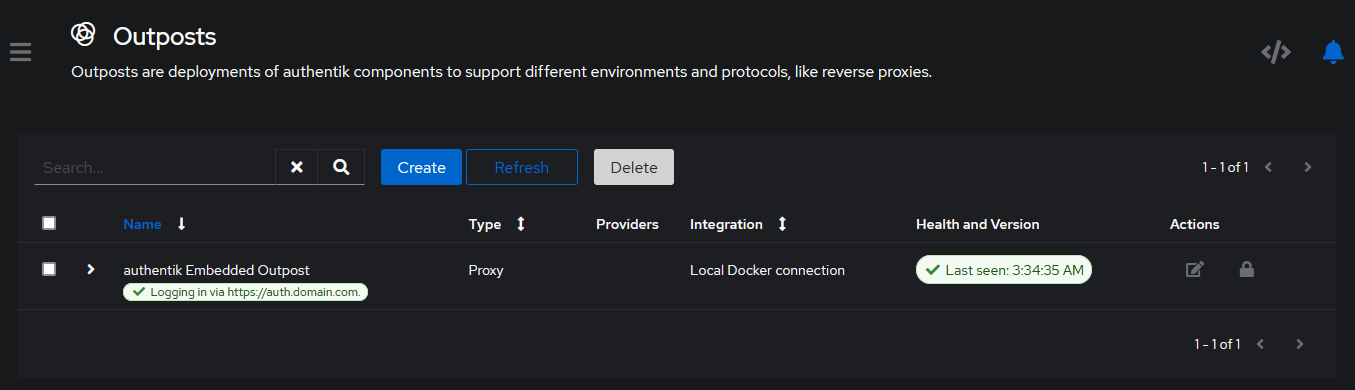
Task: Select all outposts with header checkbox
Action: click(x=49, y=223)
